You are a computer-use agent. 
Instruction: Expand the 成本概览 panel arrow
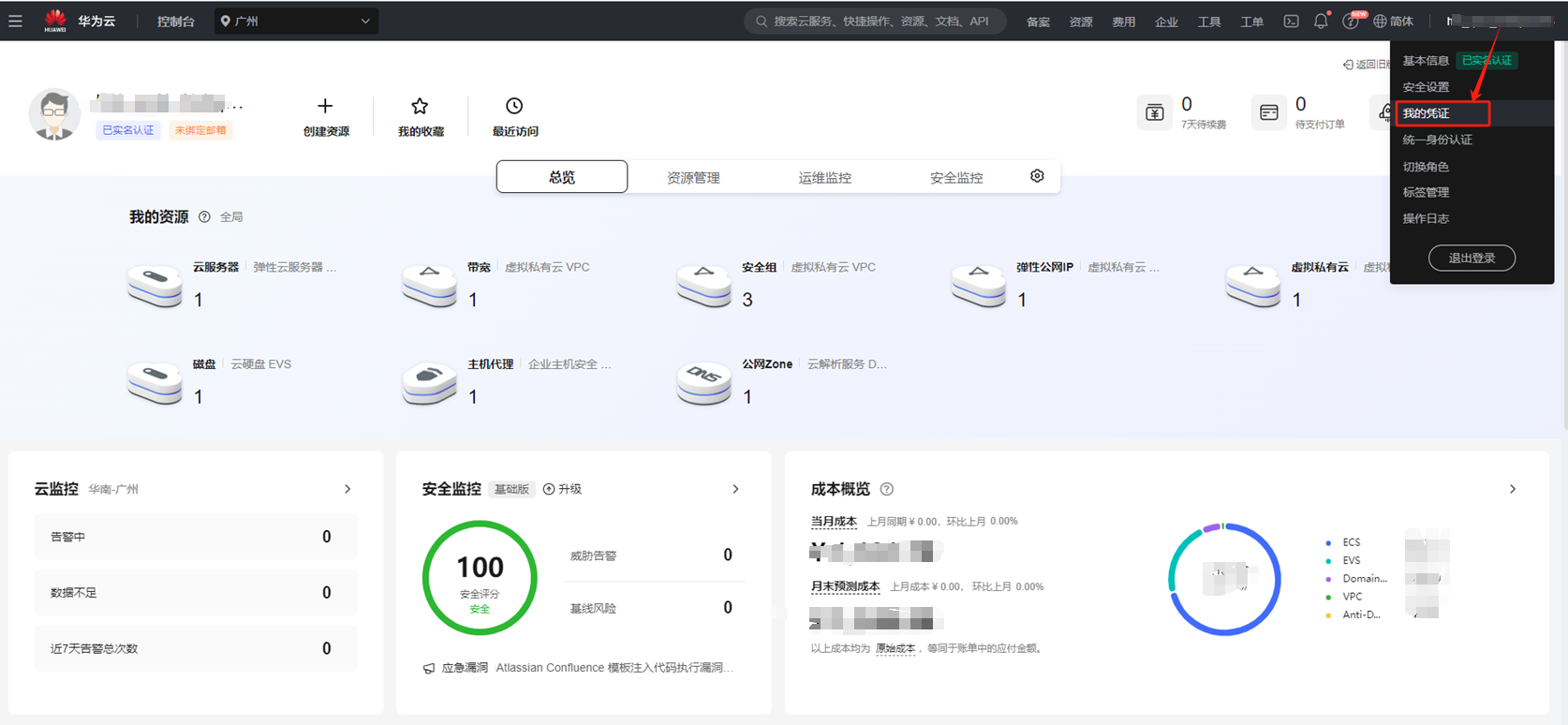tap(1512, 489)
